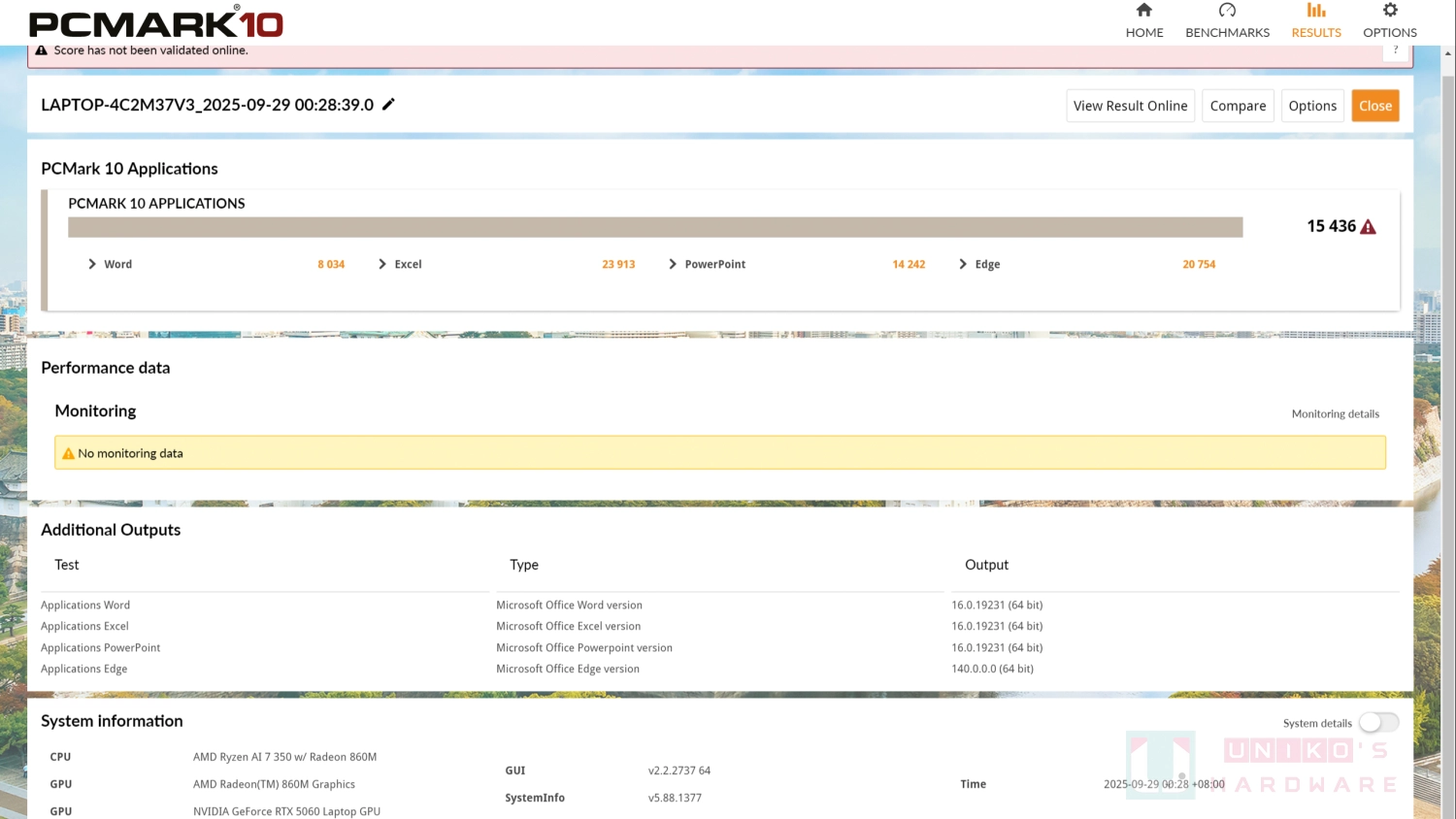
Task: Click the Edge score 20 754
Action: [1199, 264]
